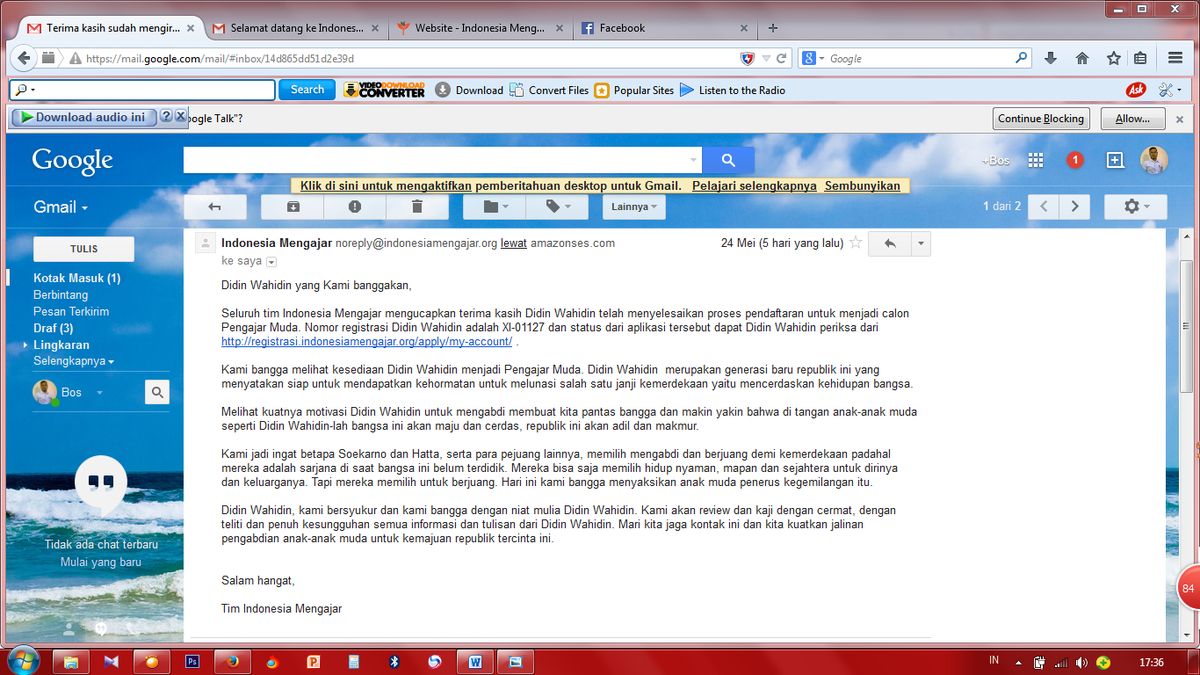This screenshot has width=1200, height=675.
Task: Expand Selengkapnya more labels
Action: coord(74,361)
